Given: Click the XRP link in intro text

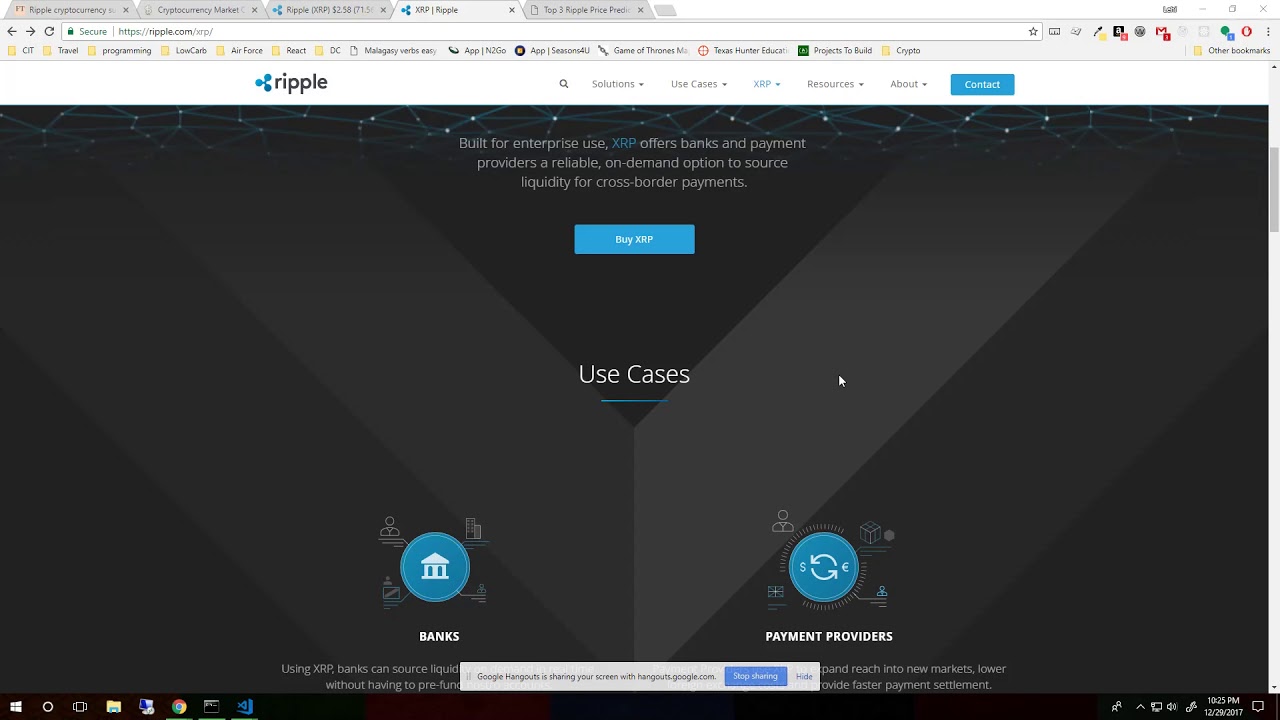Looking at the screenshot, I should click(x=624, y=143).
